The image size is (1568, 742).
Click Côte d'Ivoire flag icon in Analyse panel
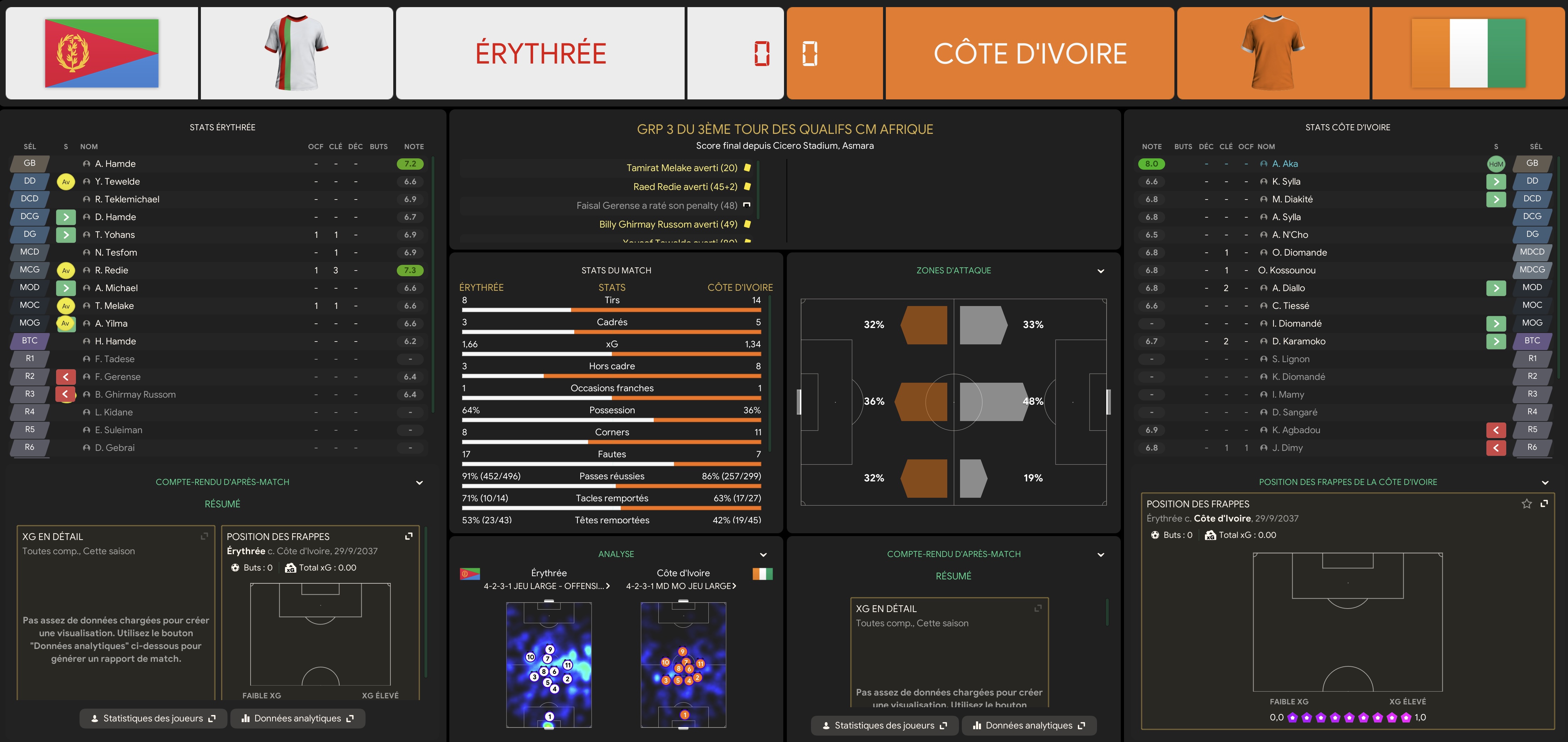[763, 573]
